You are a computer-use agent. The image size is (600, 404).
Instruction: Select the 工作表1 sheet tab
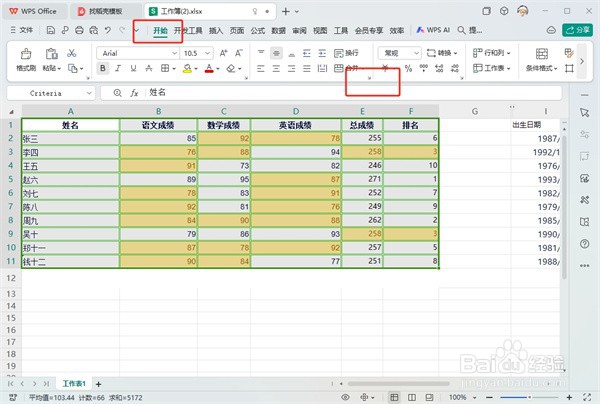click(x=74, y=384)
